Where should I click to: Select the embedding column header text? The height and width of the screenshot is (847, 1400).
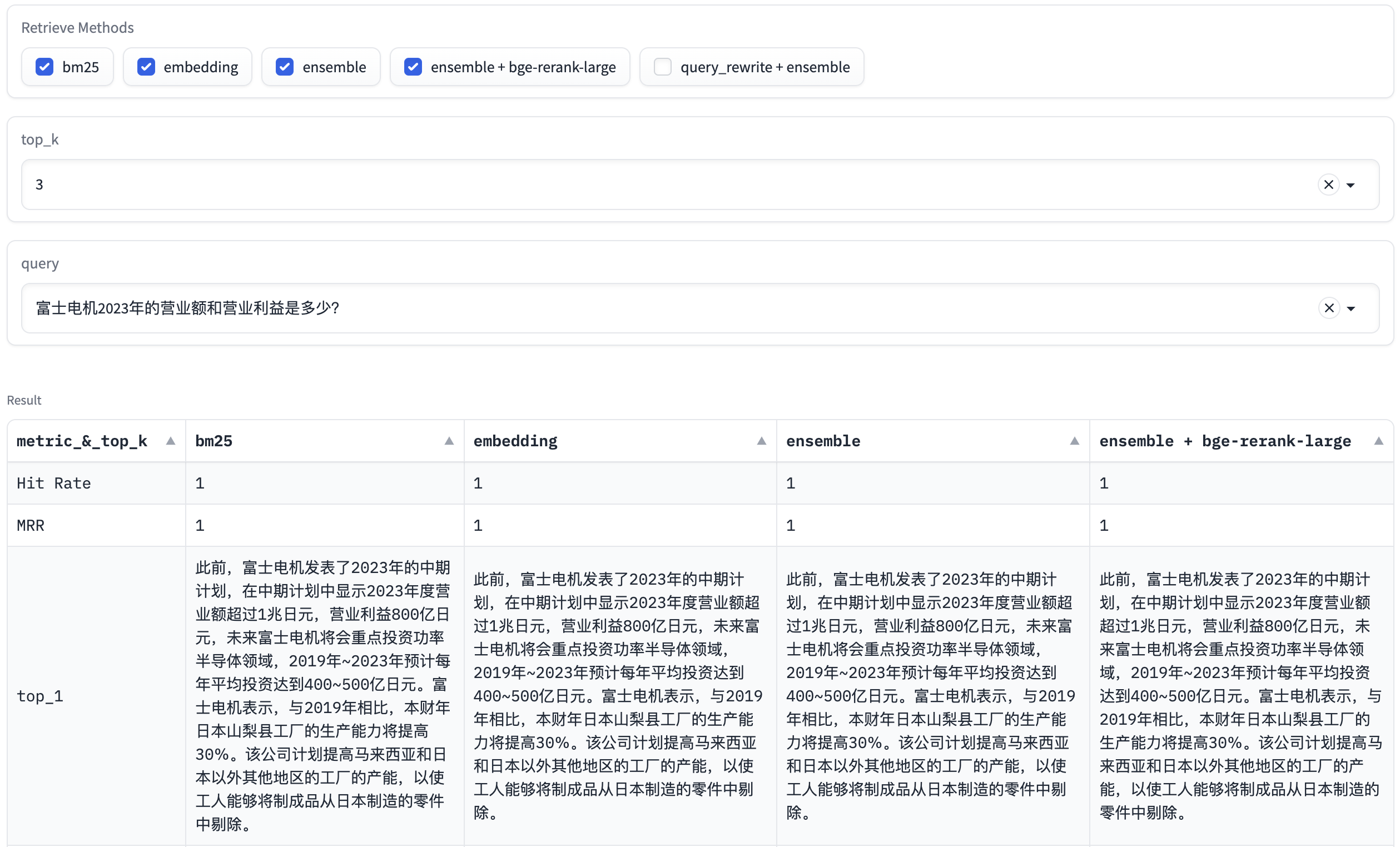click(515, 441)
